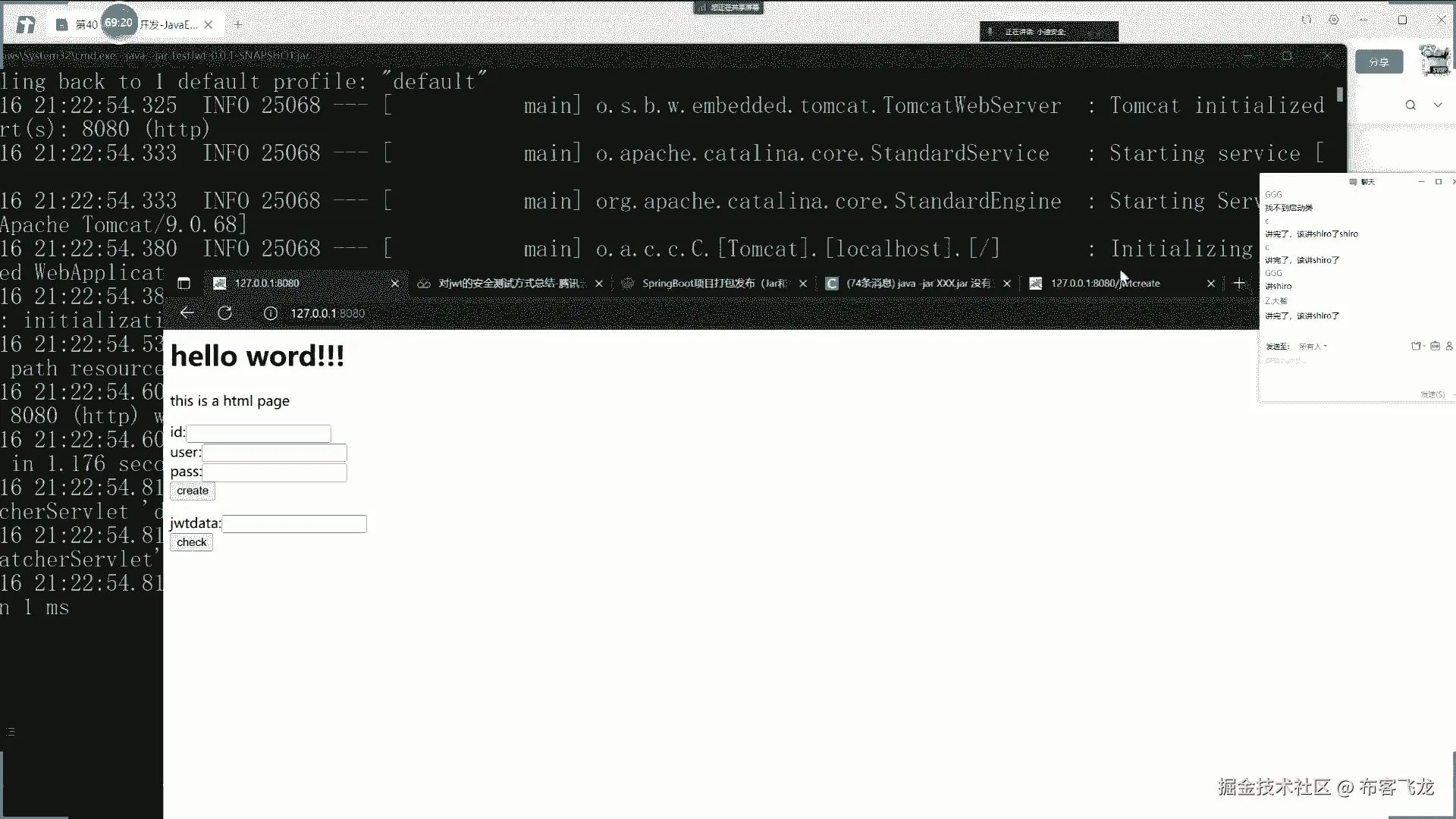Click the site info icon in address bar
The width and height of the screenshot is (1456, 819).
coord(270,313)
